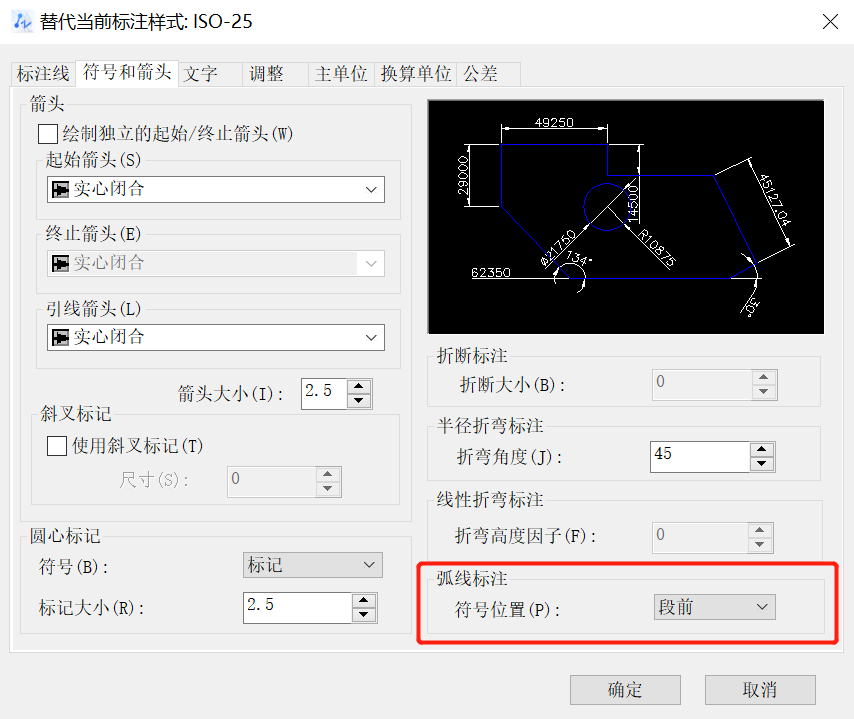Decrease 折断大小 with down arrow
The width and height of the screenshot is (854, 719).
[x=764, y=392]
